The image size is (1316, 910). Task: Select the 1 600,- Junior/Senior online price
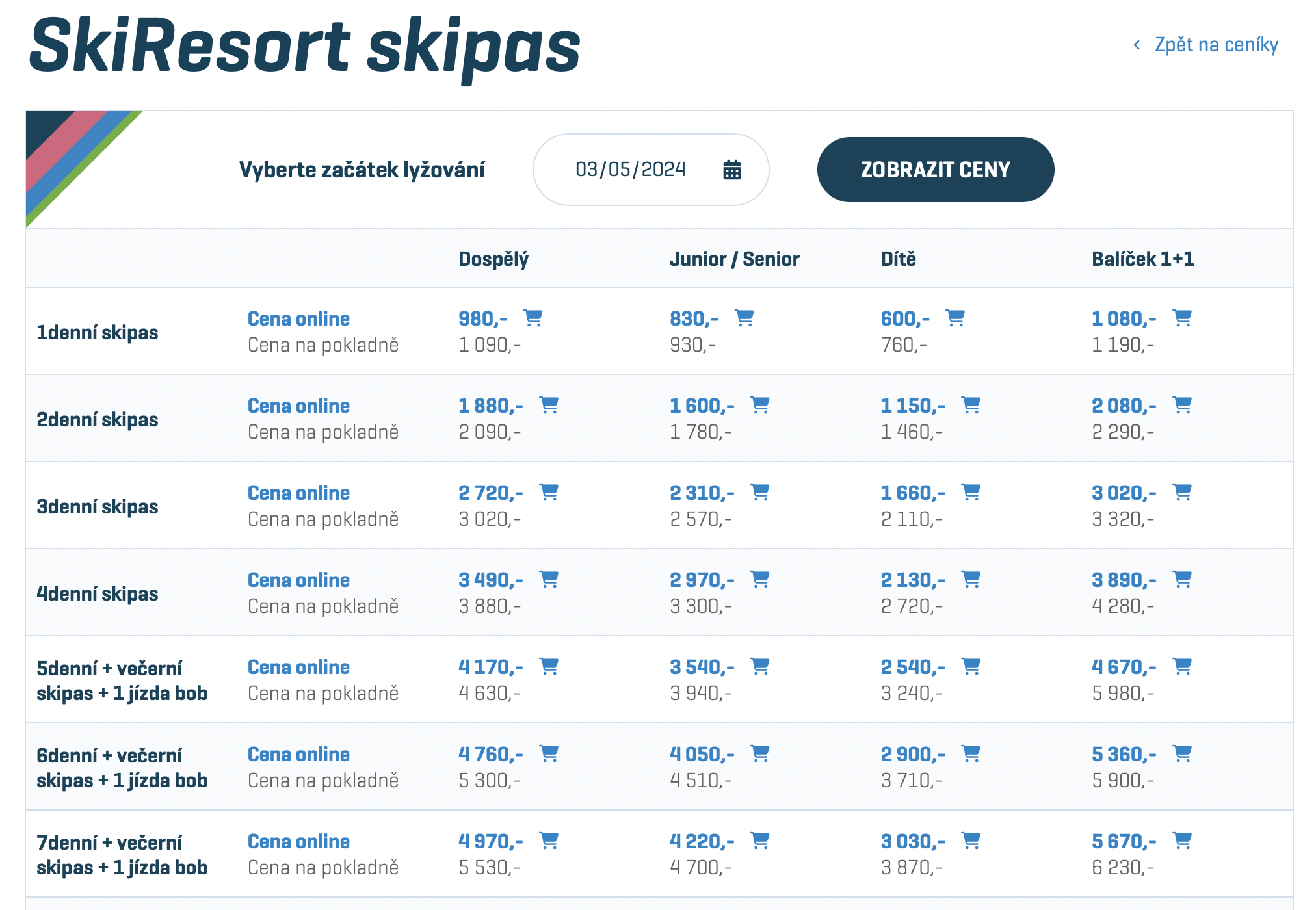[702, 406]
